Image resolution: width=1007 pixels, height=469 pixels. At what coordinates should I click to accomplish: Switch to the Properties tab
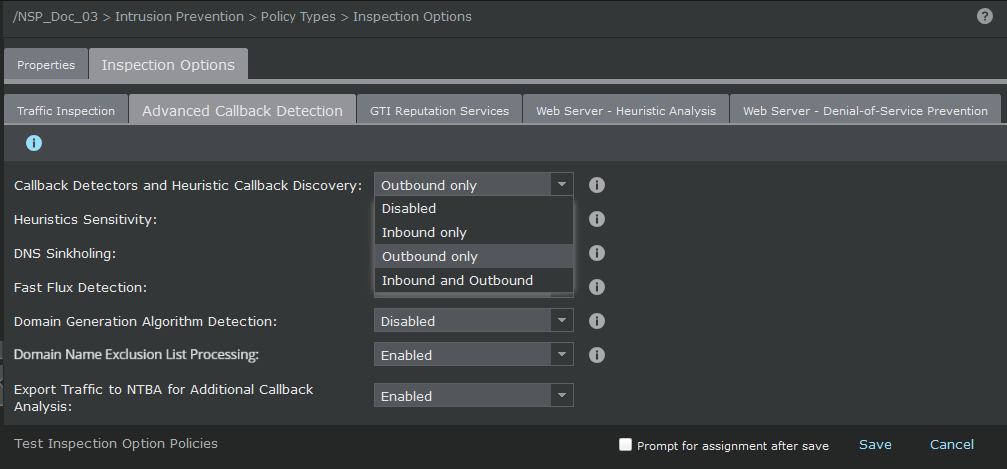coord(46,65)
